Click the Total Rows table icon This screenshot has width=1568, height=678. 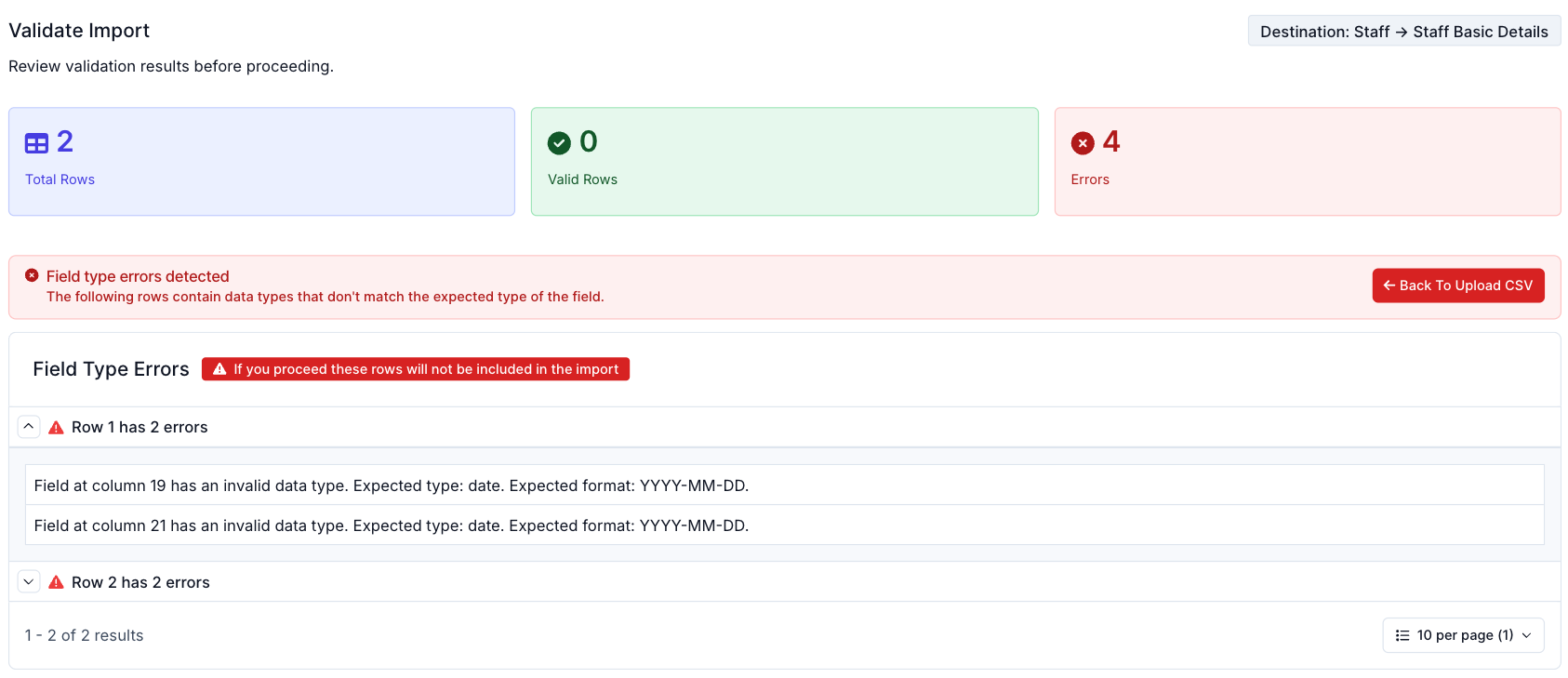tap(36, 143)
